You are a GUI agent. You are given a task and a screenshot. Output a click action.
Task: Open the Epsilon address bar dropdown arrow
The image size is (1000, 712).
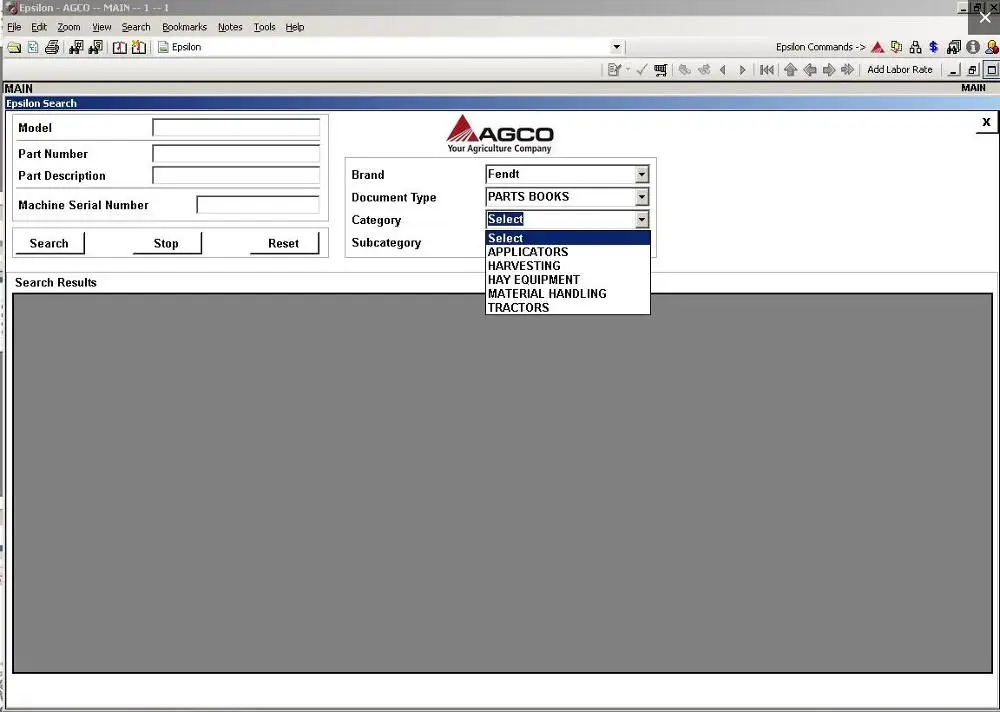tap(616, 47)
